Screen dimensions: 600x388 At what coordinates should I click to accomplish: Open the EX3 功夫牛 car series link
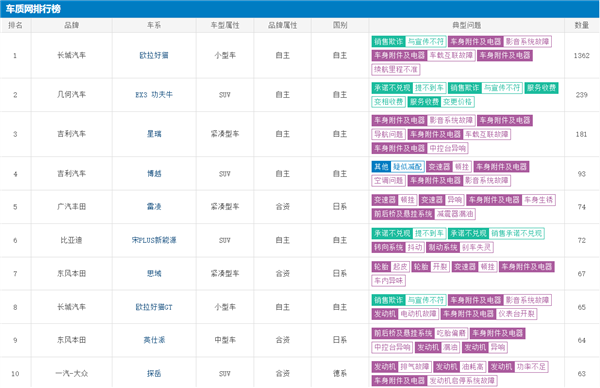[x=154, y=95]
